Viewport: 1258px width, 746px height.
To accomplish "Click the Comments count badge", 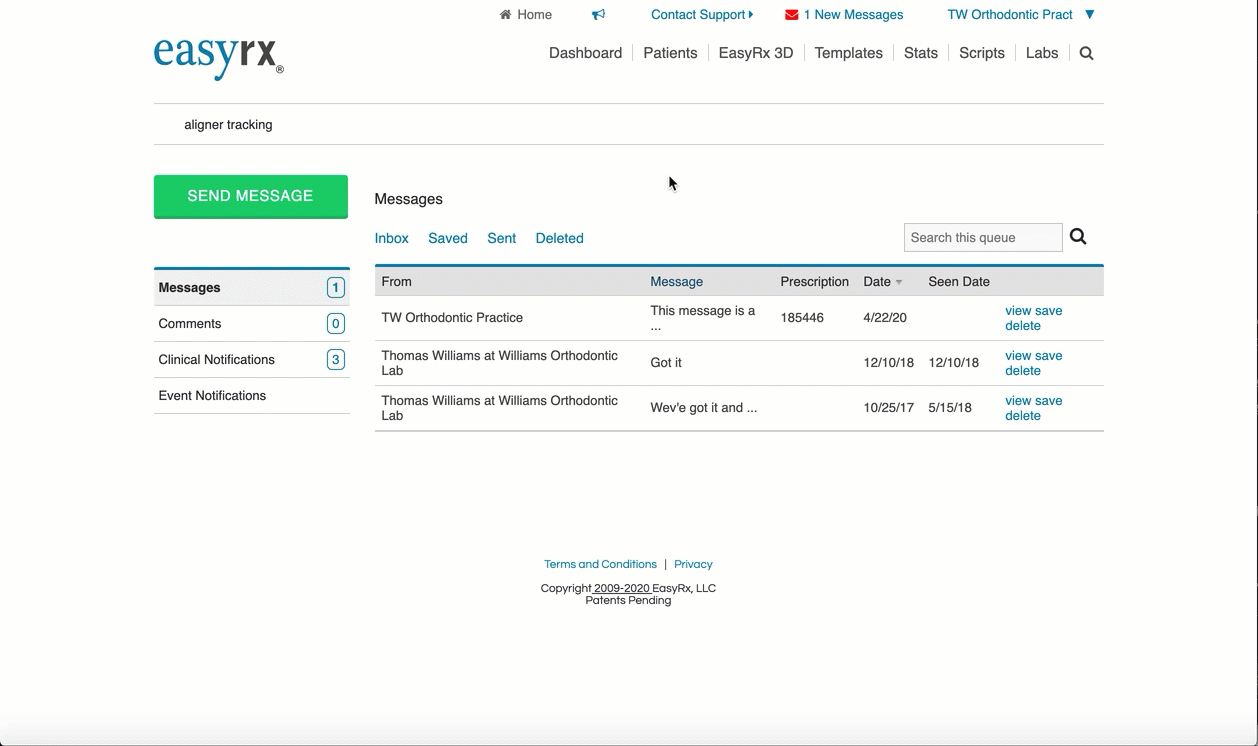I will click(x=336, y=324).
